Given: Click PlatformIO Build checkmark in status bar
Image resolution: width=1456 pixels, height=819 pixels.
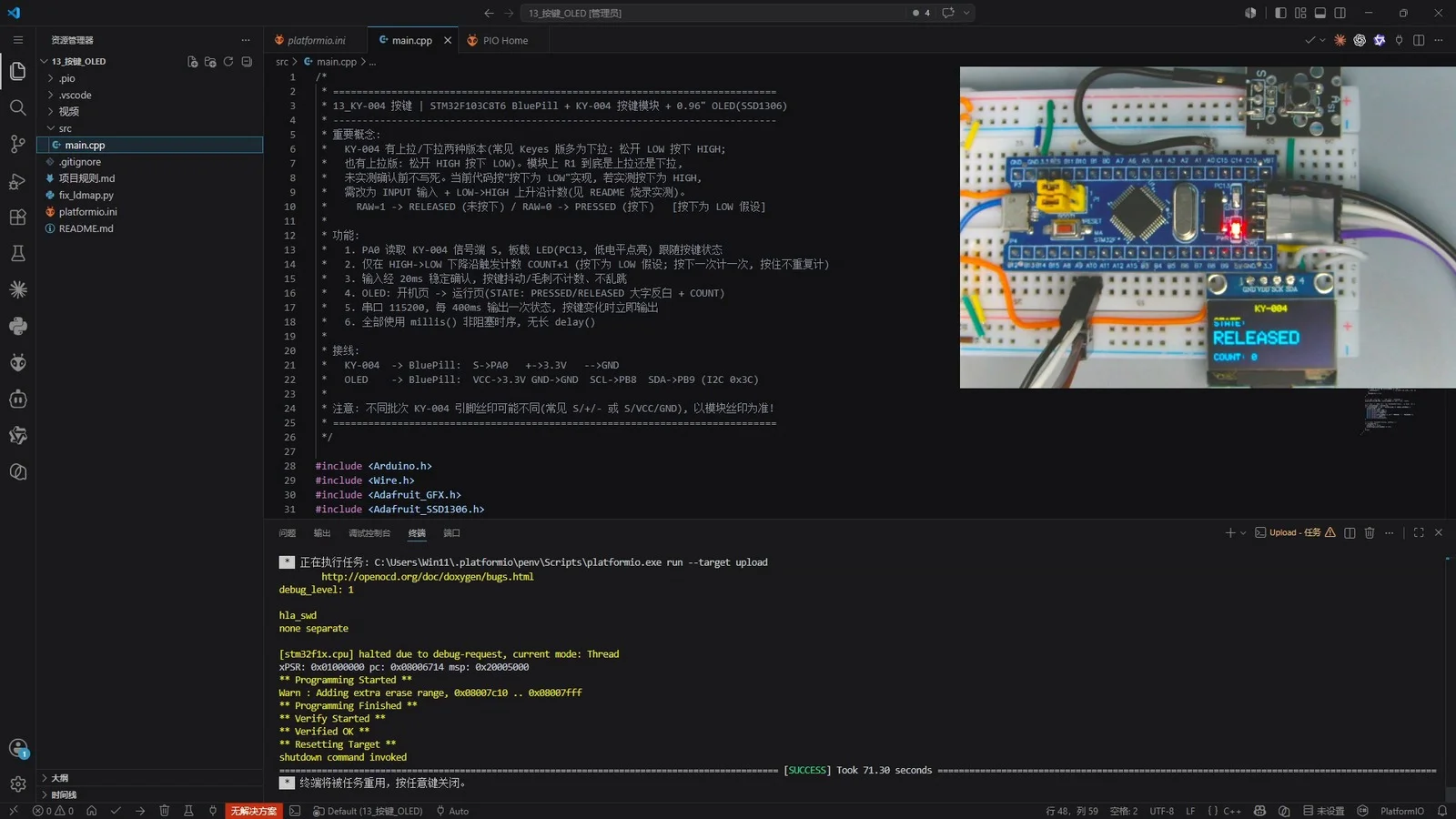Looking at the screenshot, I should pos(116,811).
